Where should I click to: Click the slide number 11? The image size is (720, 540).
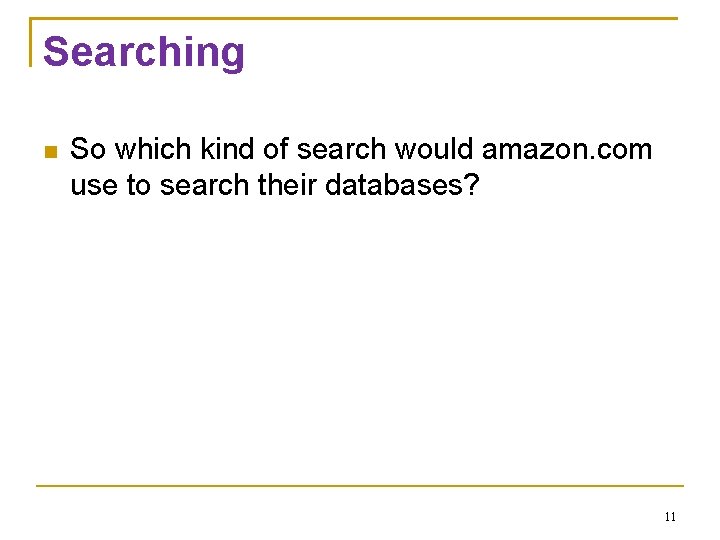(670, 517)
